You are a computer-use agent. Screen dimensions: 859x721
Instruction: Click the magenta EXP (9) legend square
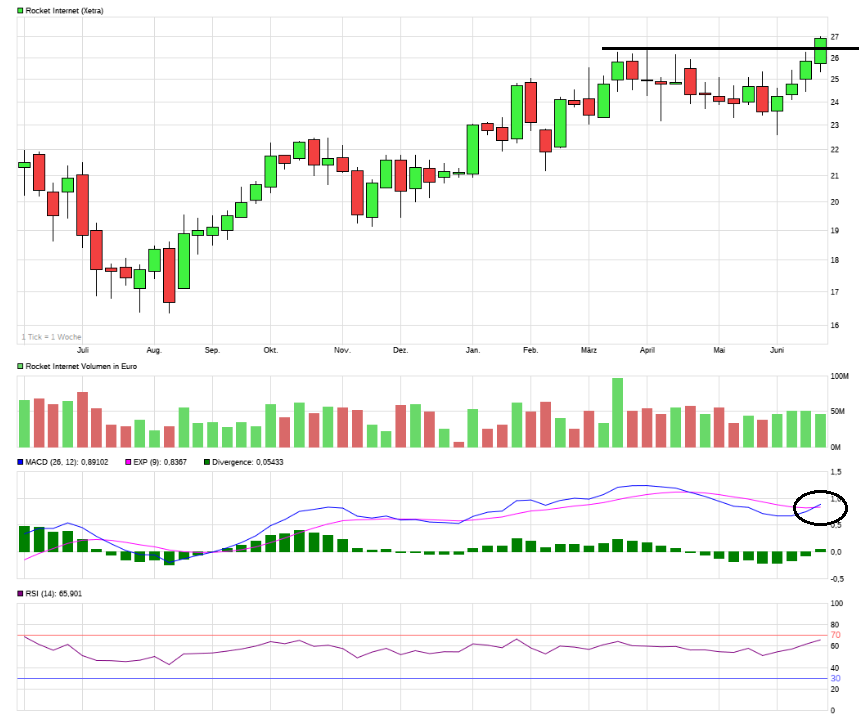[x=127, y=461]
